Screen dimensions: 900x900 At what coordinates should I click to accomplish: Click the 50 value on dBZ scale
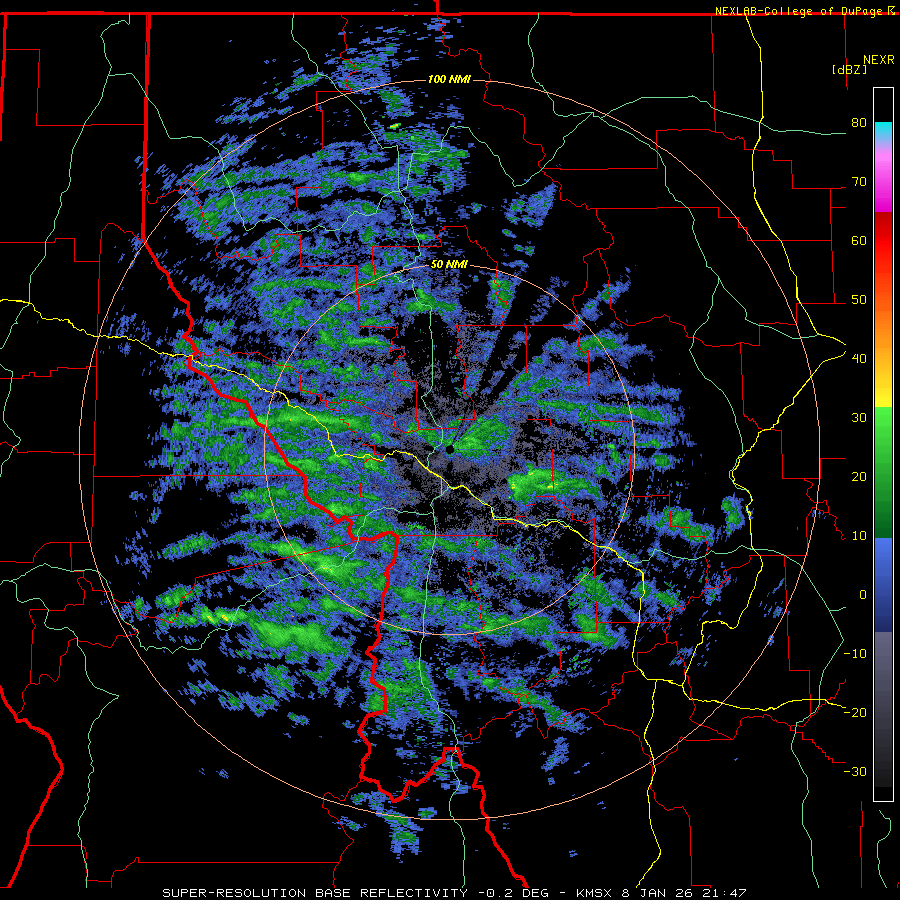click(x=859, y=300)
